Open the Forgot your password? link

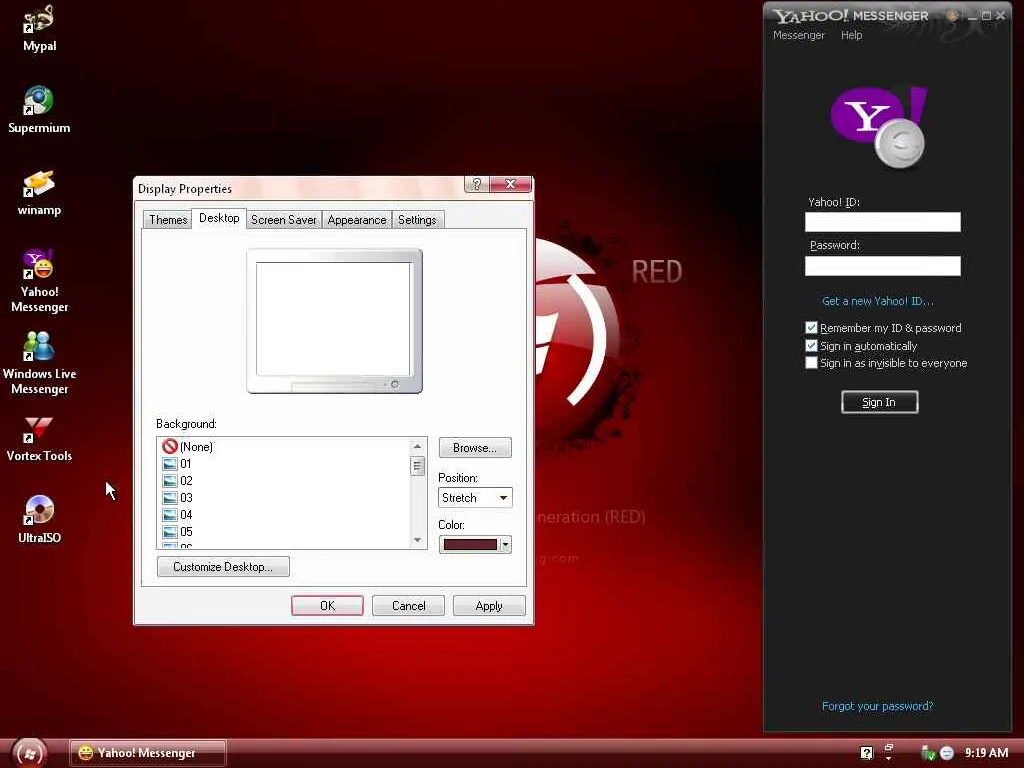877,706
